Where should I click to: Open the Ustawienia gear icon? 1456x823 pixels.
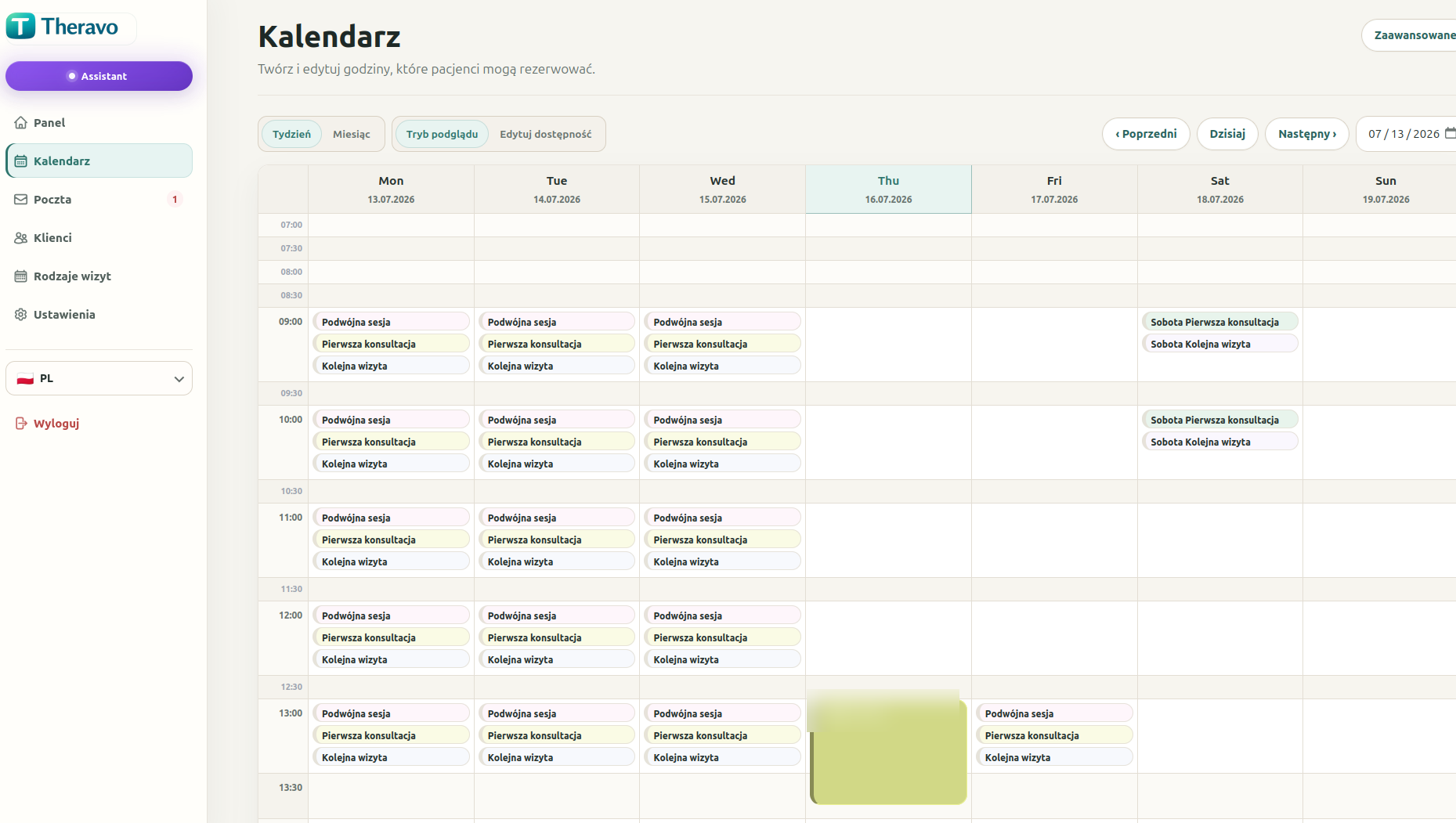click(x=21, y=315)
